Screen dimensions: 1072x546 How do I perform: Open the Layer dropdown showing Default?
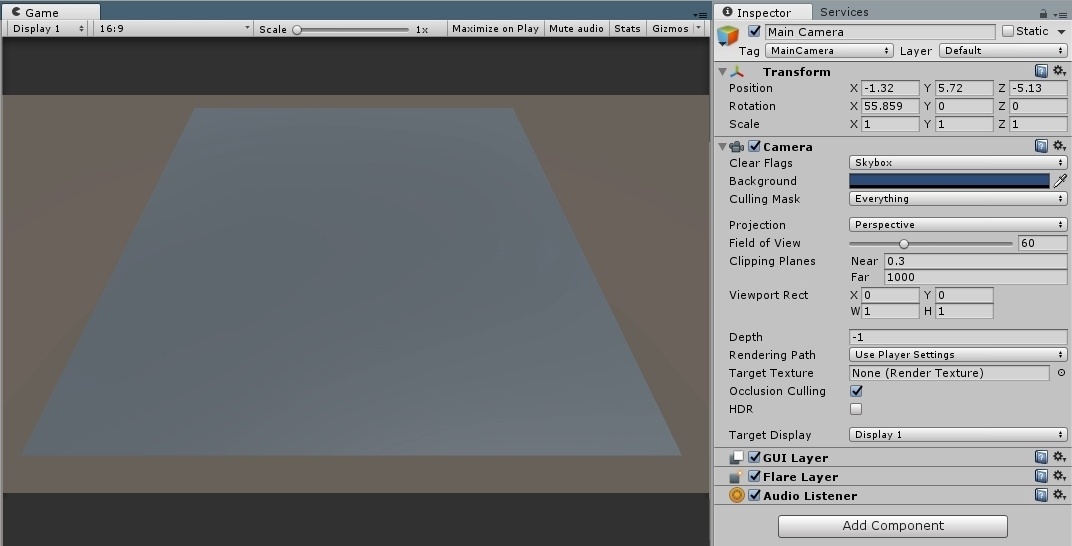(x=1003, y=51)
